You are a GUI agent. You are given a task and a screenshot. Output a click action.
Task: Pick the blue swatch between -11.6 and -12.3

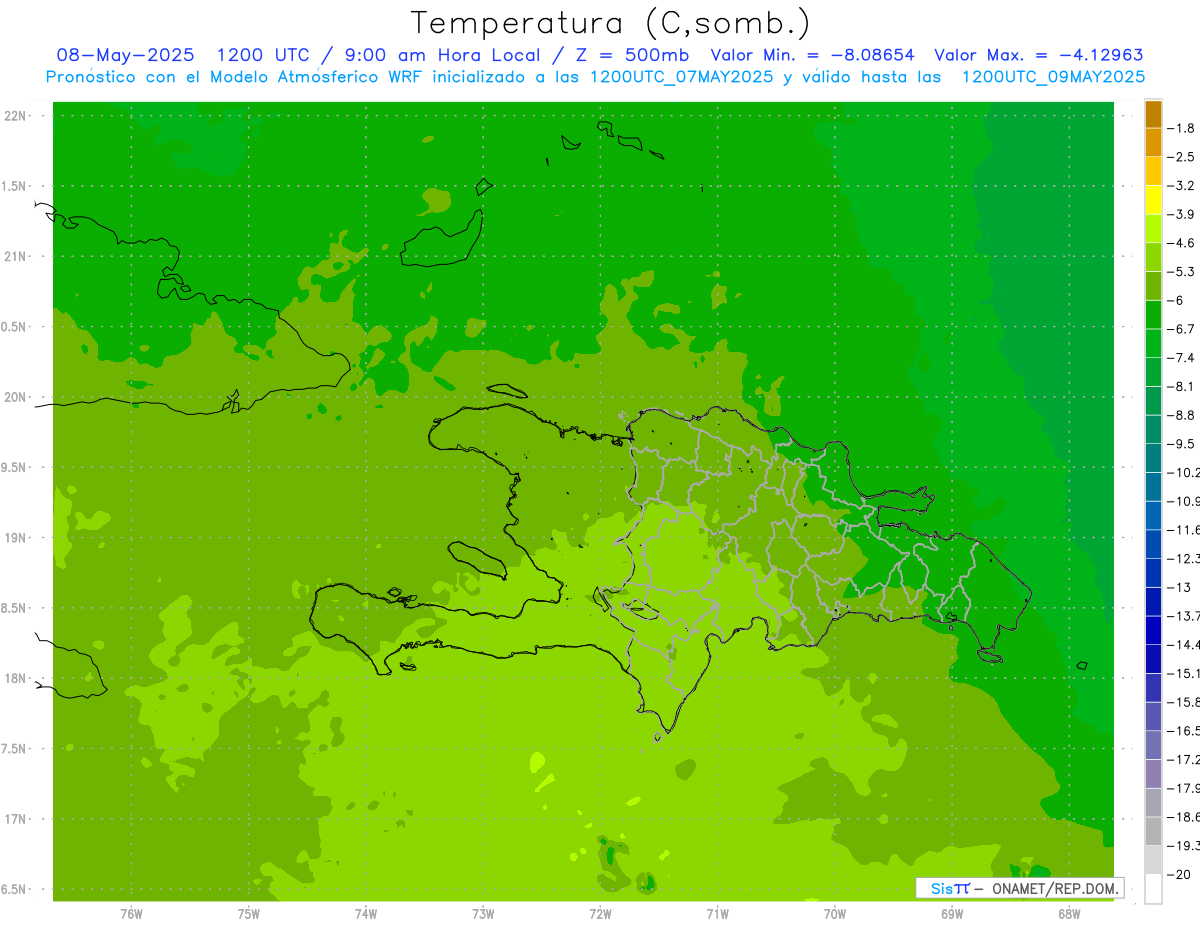pos(1153,545)
